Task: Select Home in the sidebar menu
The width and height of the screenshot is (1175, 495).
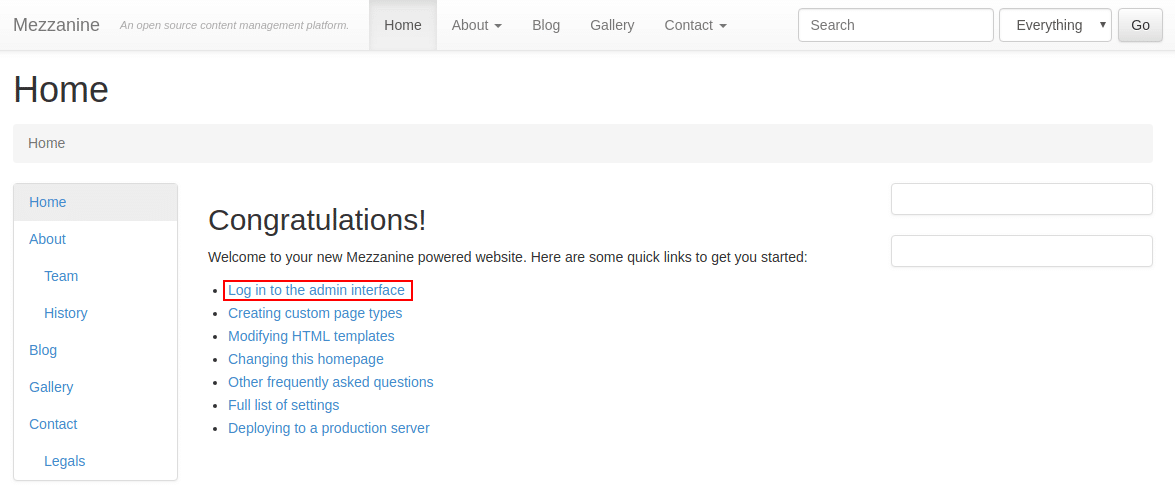Action: 95,202
